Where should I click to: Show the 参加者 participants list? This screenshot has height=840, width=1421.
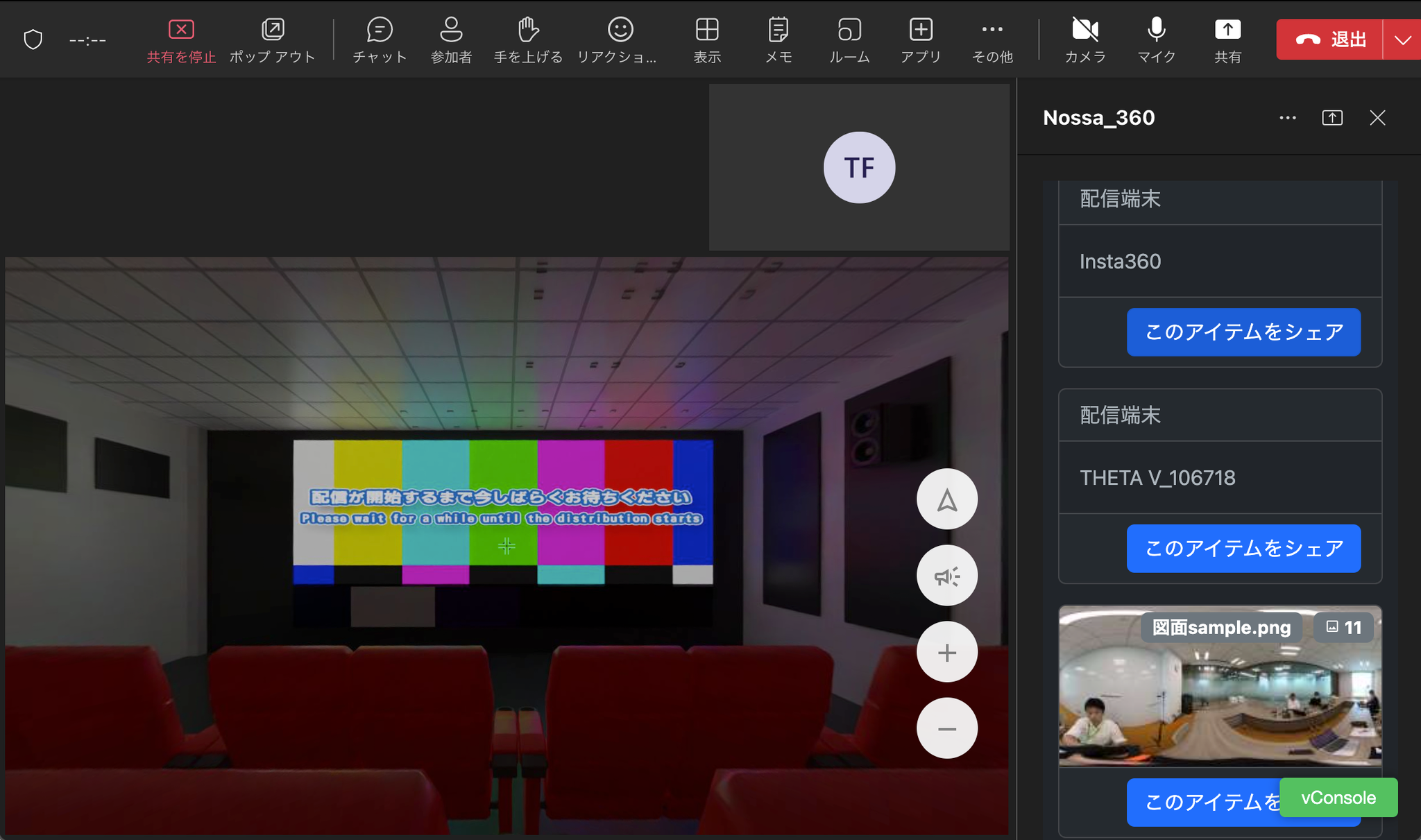451,40
